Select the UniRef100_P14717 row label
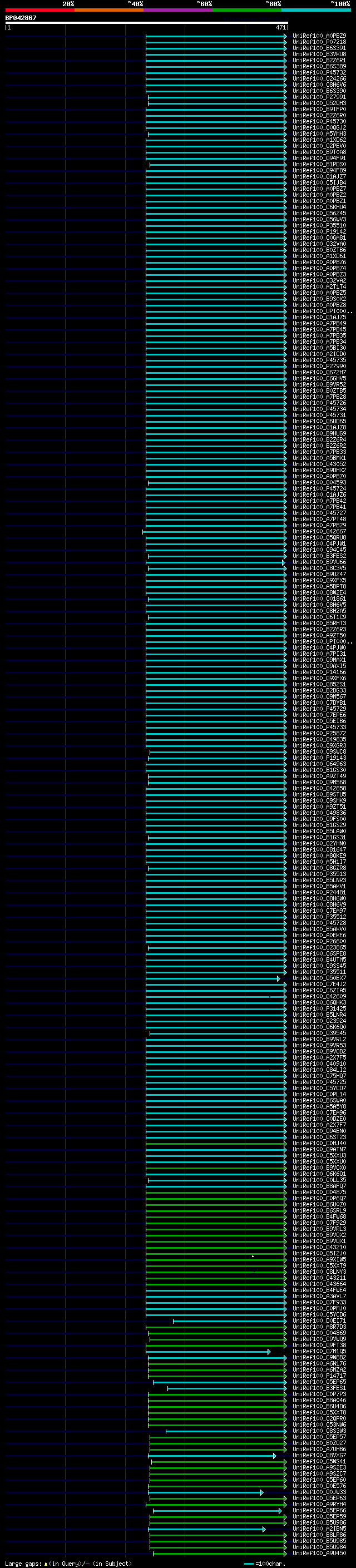This screenshot has height=1568, width=356. 319,1376
